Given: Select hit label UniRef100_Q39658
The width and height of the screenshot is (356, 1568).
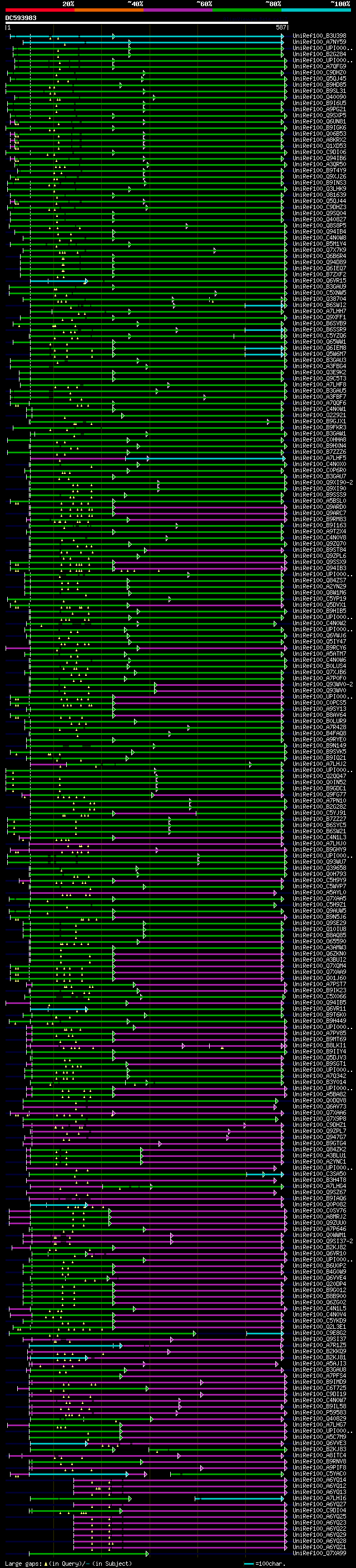Looking at the screenshot, I should [319, 868].
